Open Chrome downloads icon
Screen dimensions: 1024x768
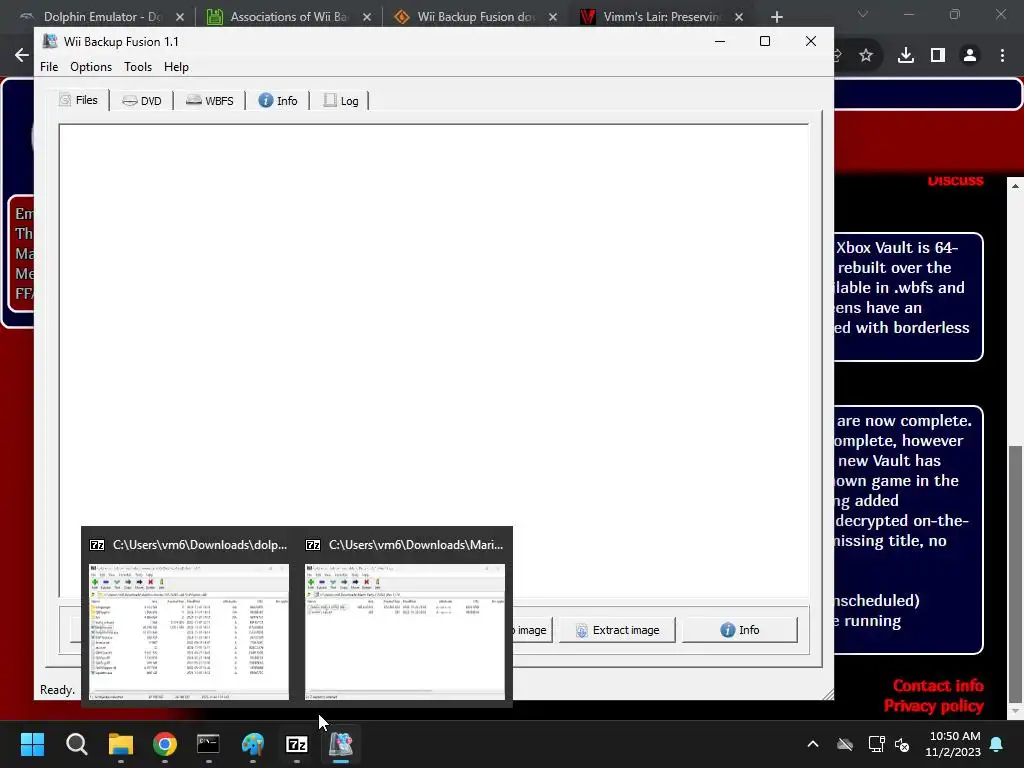(x=906, y=56)
